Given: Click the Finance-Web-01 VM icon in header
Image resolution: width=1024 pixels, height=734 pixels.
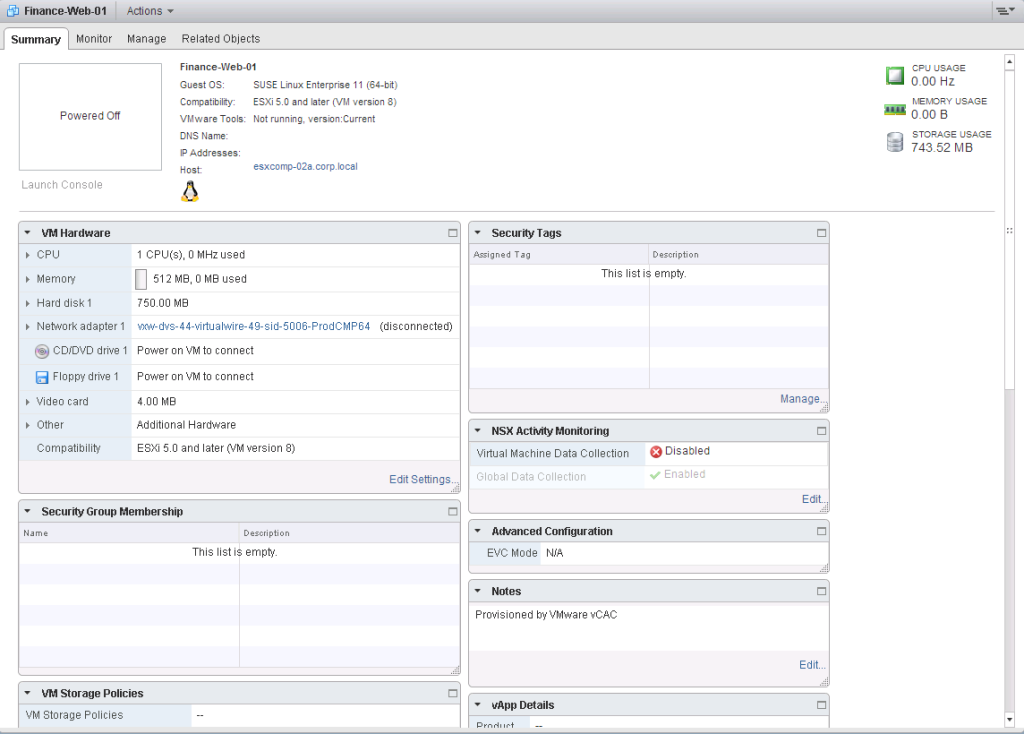Looking at the screenshot, I should (x=13, y=10).
